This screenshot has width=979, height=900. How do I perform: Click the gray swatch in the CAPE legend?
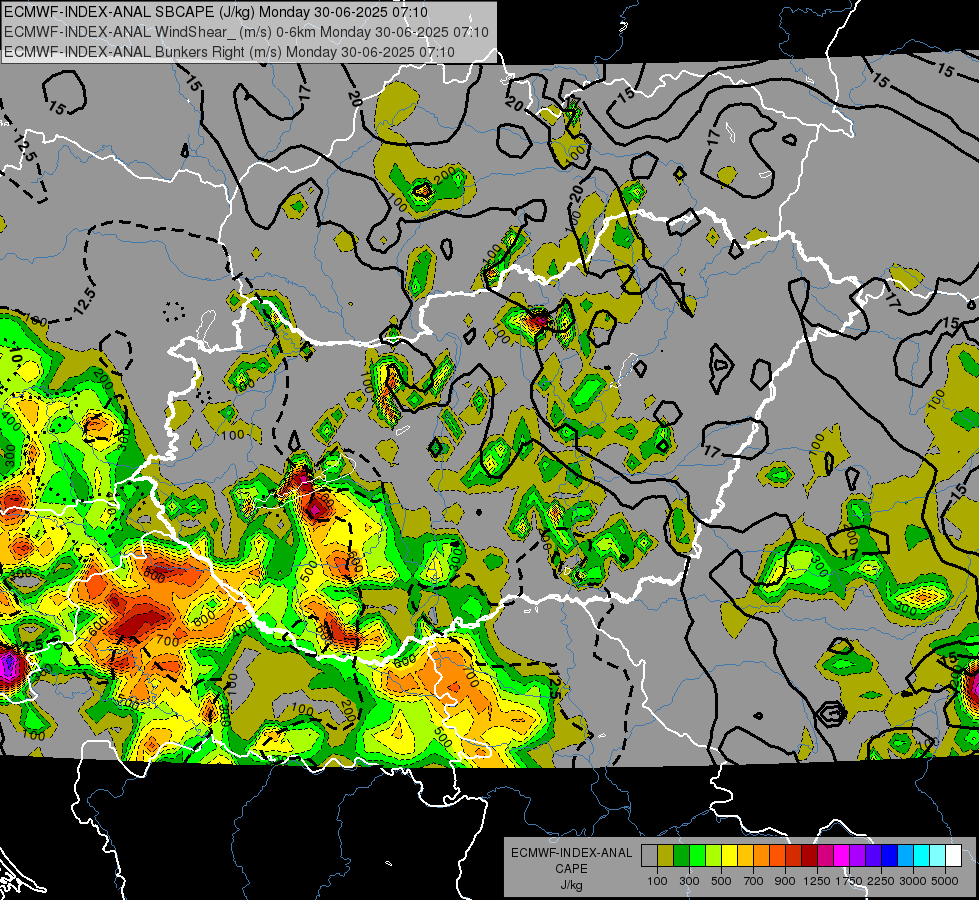pyautogui.click(x=649, y=856)
